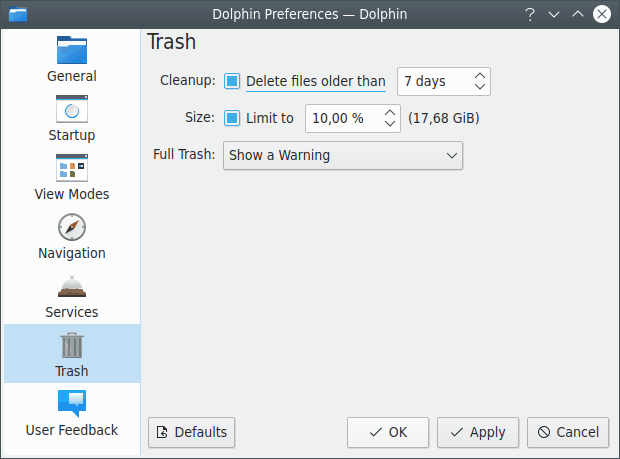Click the Apply button
The width and height of the screenshot is (620, 459).
[x=478, y=432]
